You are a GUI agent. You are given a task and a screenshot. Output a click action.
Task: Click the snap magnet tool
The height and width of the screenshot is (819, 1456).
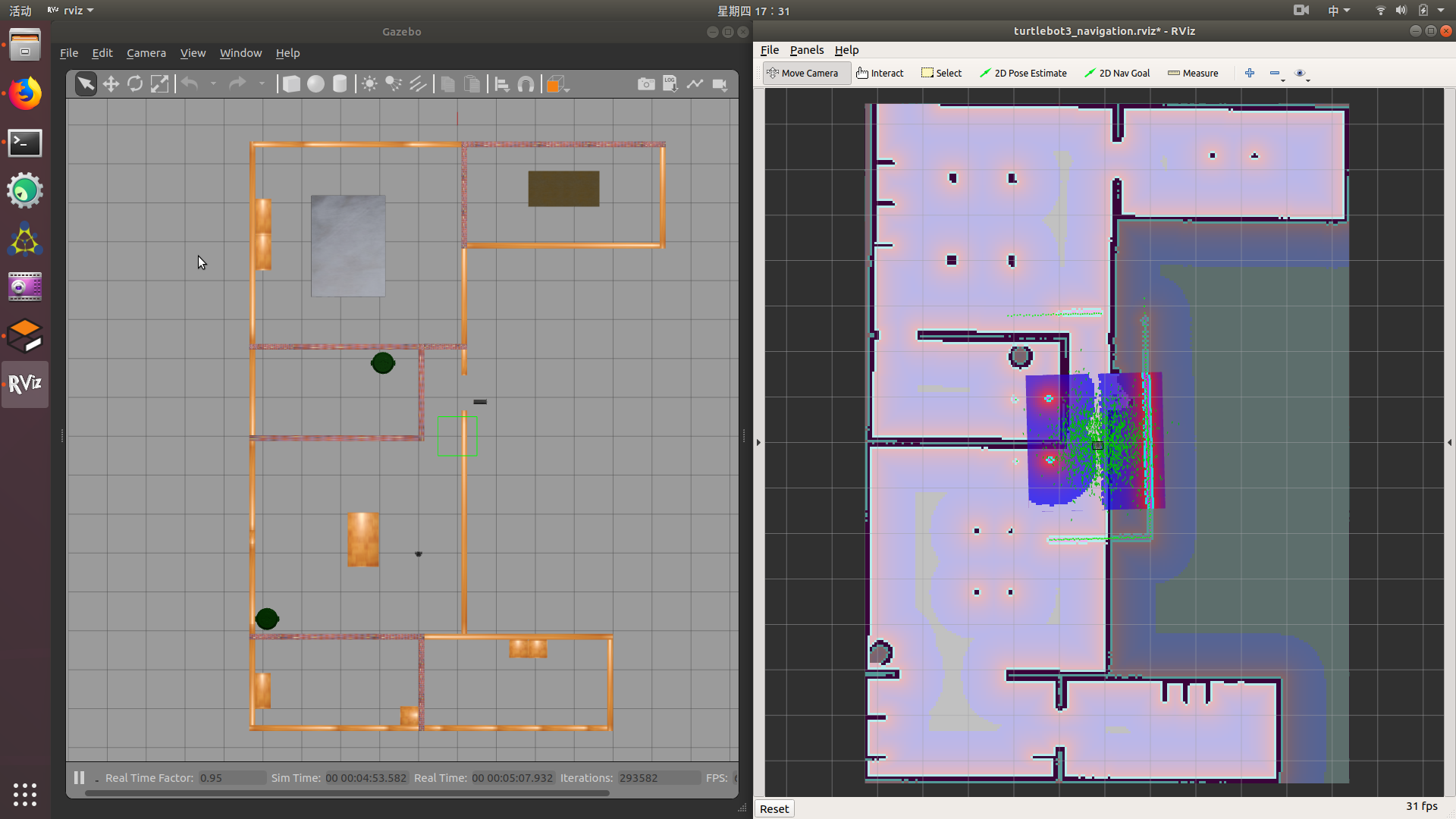point(526,84)
